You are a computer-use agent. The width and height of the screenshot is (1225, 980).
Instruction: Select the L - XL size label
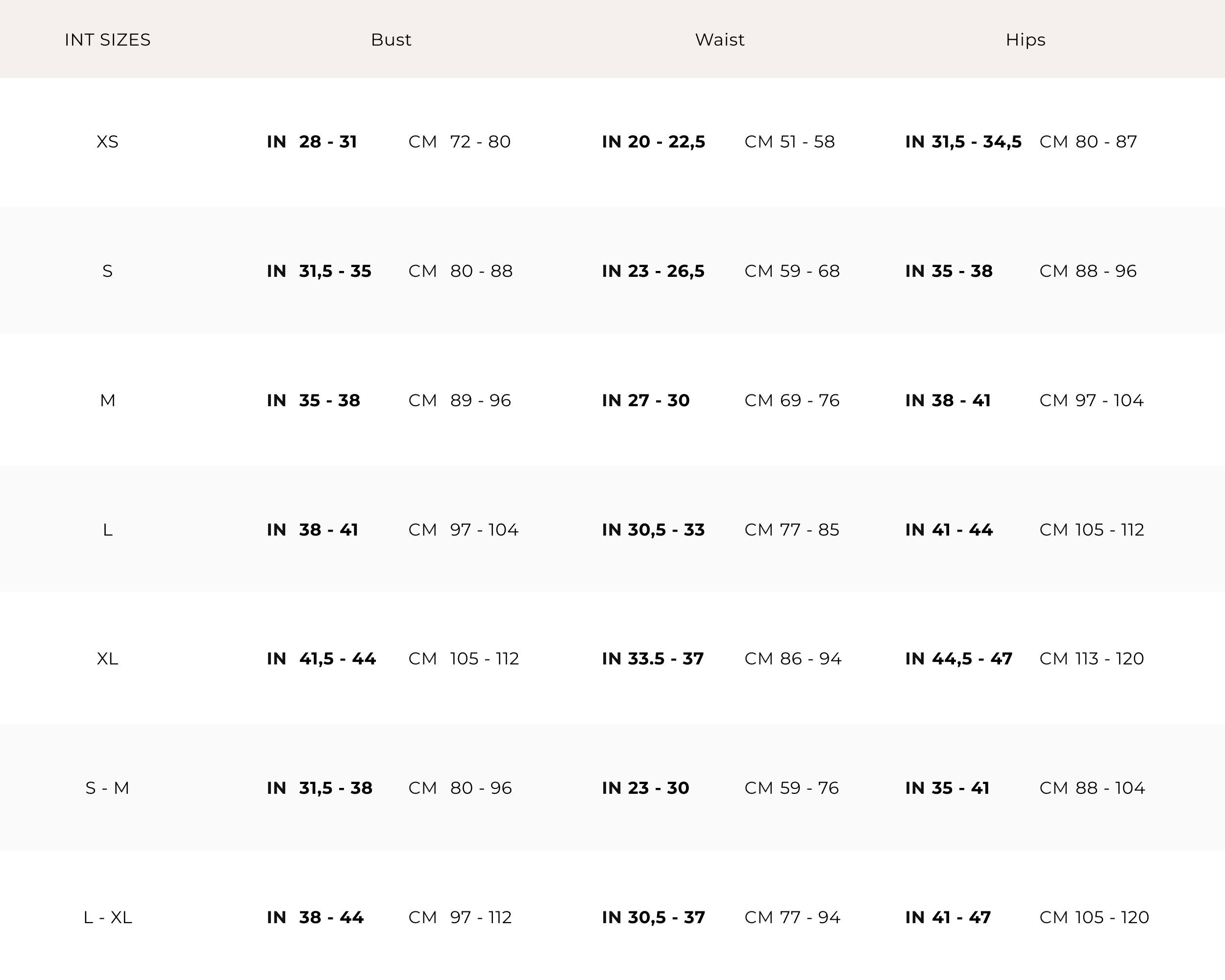(x=107, y=917)
